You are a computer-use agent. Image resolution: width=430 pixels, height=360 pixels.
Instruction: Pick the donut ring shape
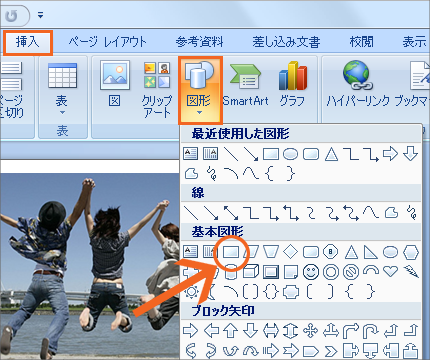(x=331, y=272)
